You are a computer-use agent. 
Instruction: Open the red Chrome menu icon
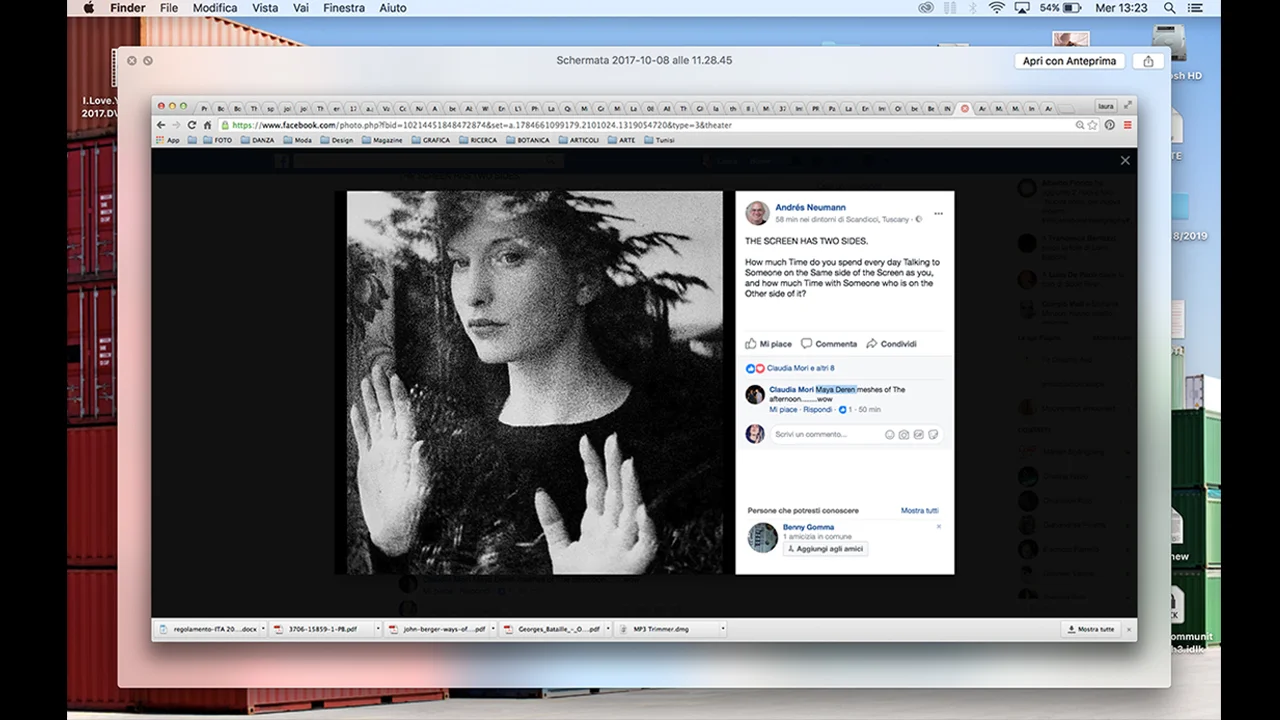1128,125
